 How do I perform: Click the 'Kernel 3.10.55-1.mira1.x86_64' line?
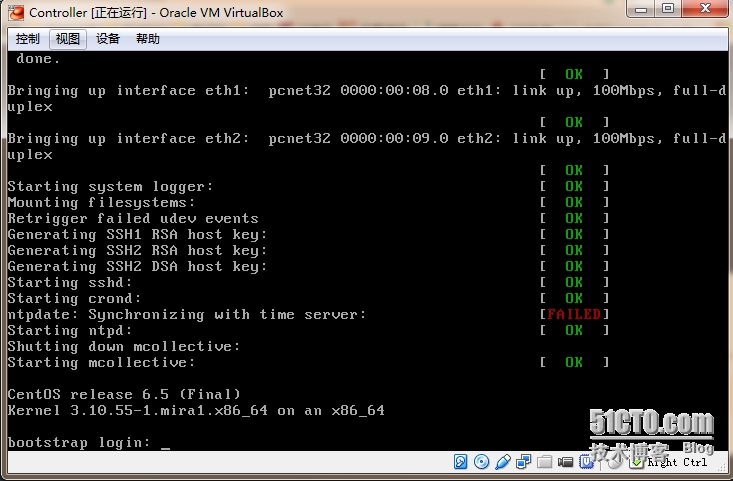tap(196, 410)
